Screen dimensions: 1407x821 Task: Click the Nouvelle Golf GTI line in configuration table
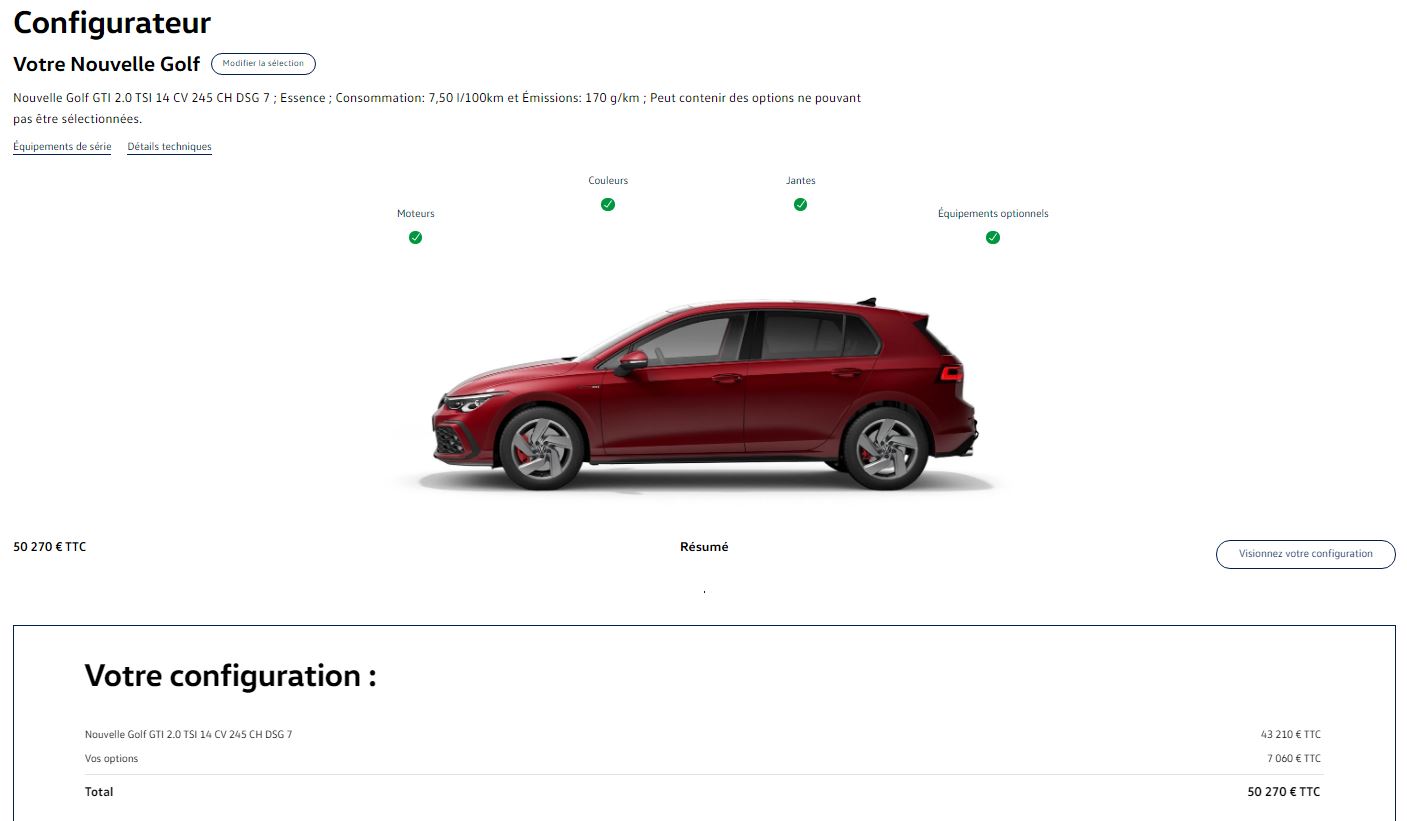[189, 735]
